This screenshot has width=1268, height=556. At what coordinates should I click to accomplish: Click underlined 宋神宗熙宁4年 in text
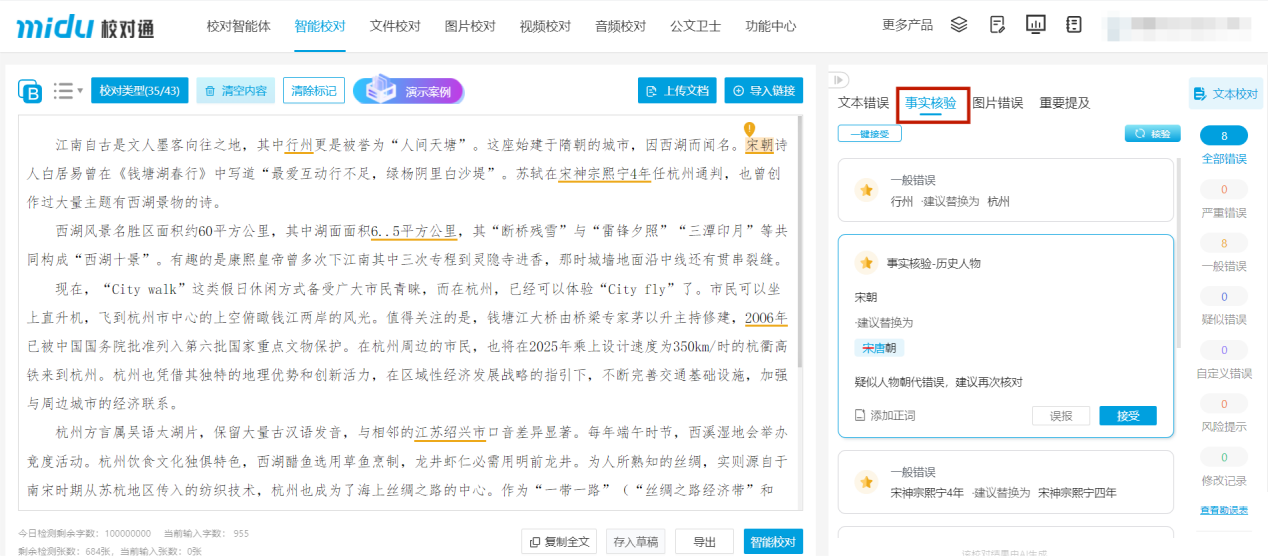tap(605, 174)
